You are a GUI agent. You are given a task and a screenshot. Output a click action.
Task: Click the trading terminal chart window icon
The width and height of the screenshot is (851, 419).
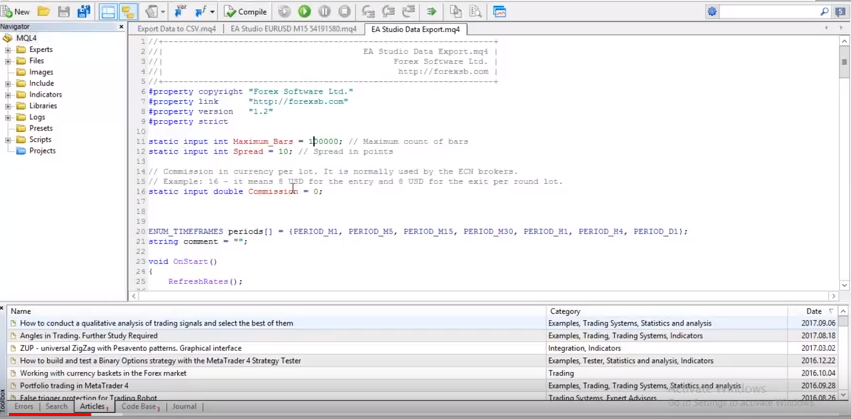[x=499, y=11]
